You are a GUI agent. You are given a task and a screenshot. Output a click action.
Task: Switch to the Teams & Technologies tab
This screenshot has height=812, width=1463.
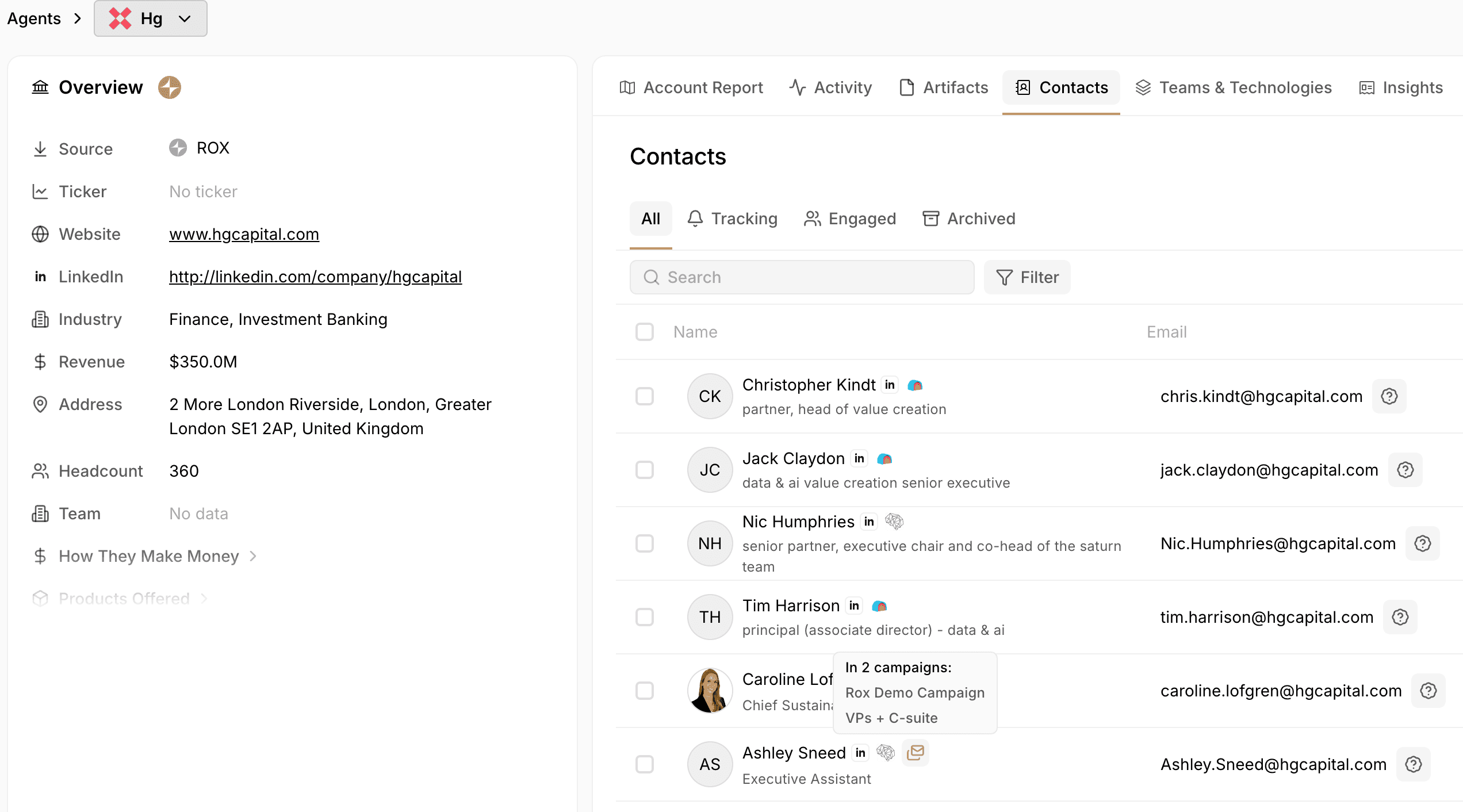1234,87
